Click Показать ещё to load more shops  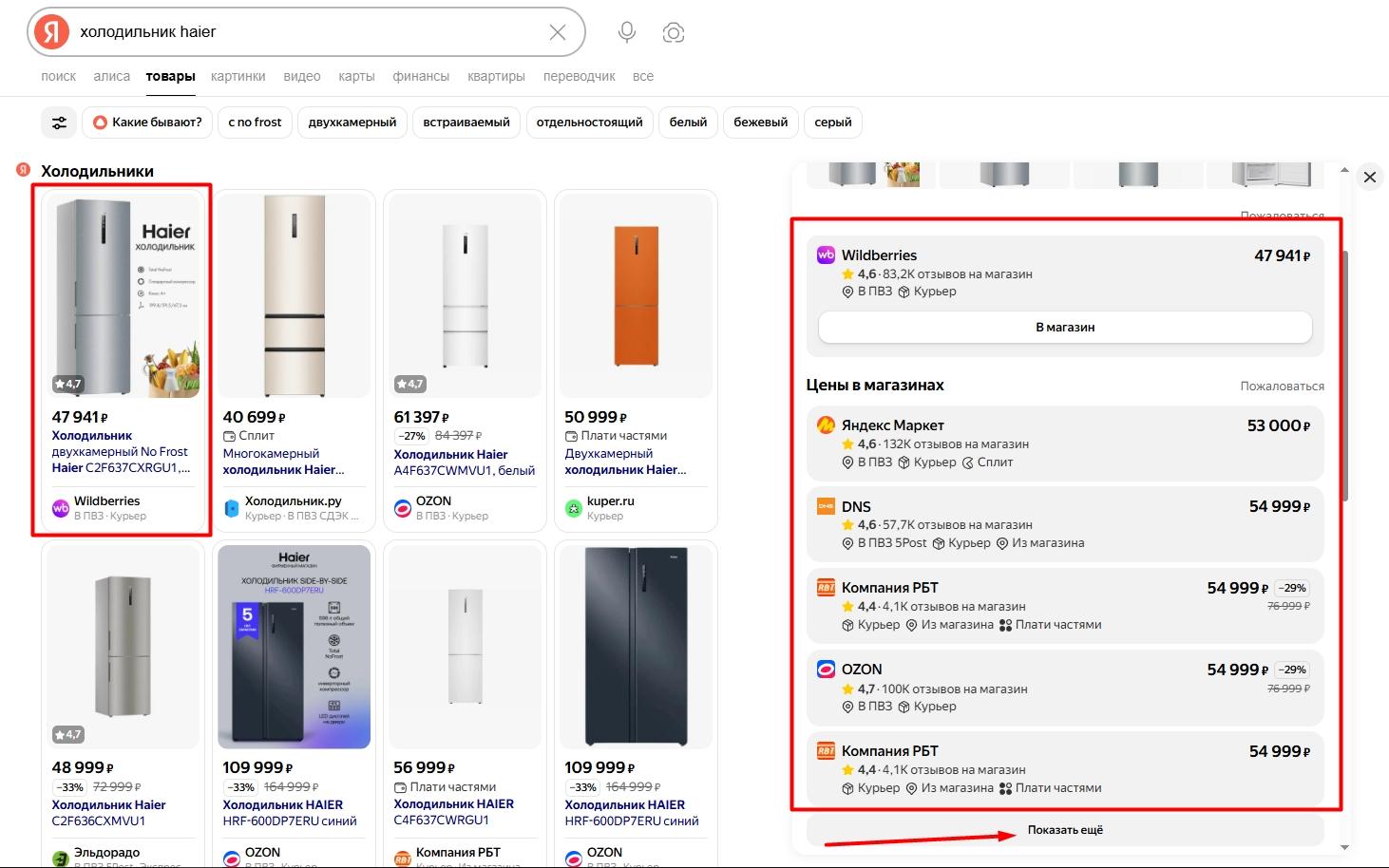click(1065, 830)
